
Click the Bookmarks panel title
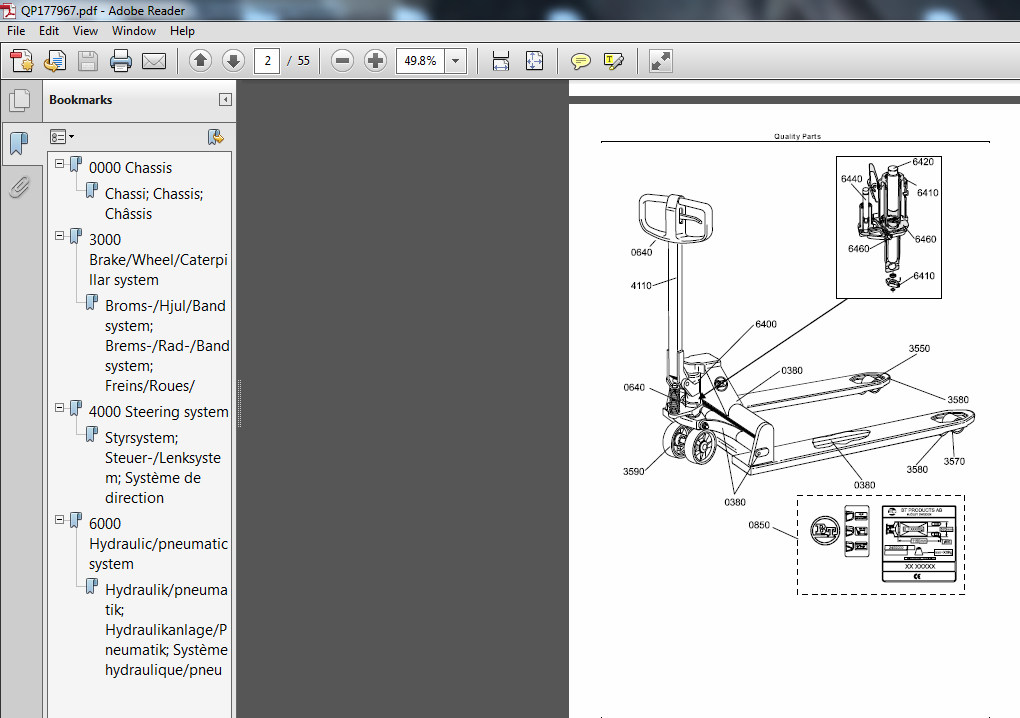click(81, 100)
